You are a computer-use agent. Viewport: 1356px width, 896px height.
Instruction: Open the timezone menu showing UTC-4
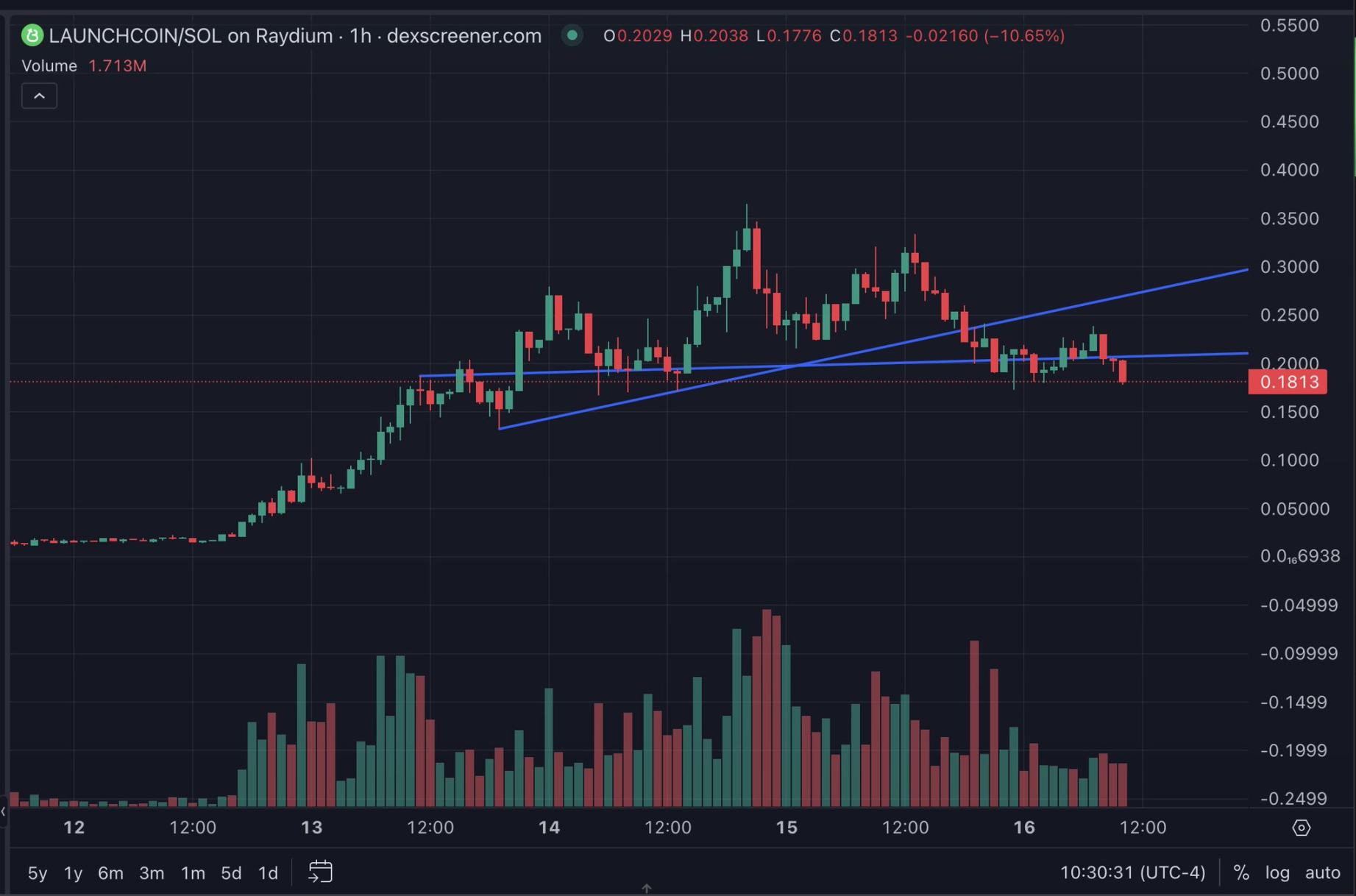coord(1132,872)
